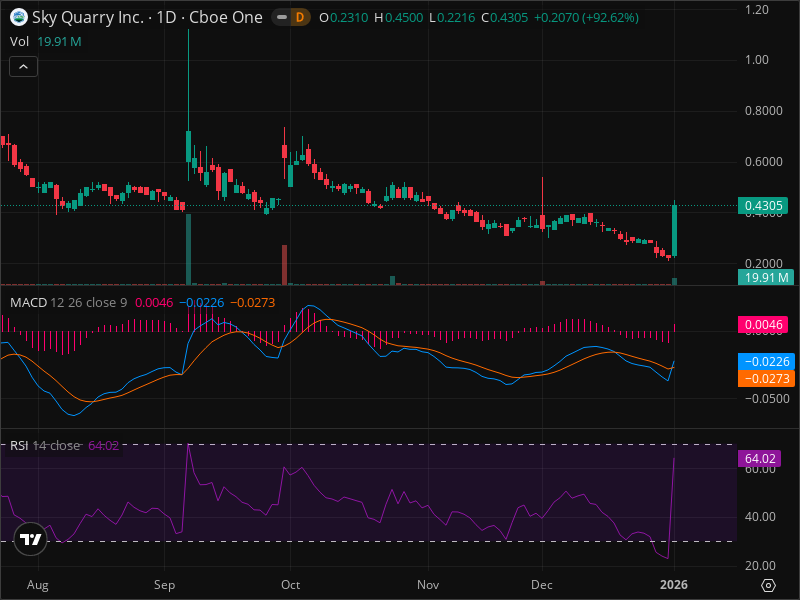This screenshot has height=600, width=800.
Task: Click the current price label 0.4305 on axis
Action: (x=763, y=206)
